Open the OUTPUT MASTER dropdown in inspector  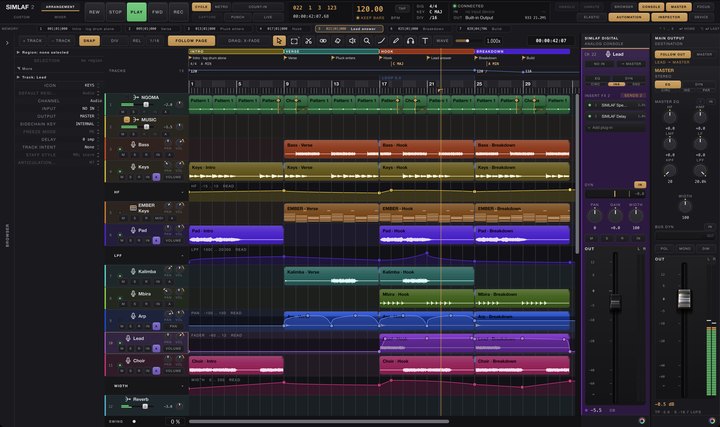(87, 116)
